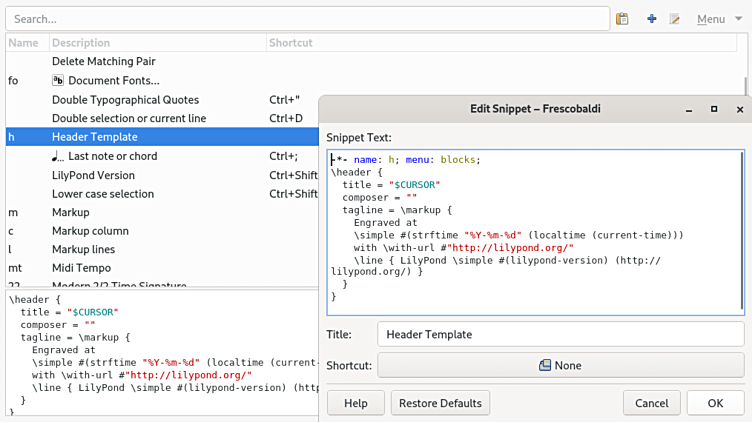Sort snippets by Name column header
This screenshot has height=423, width=752.
23,43
